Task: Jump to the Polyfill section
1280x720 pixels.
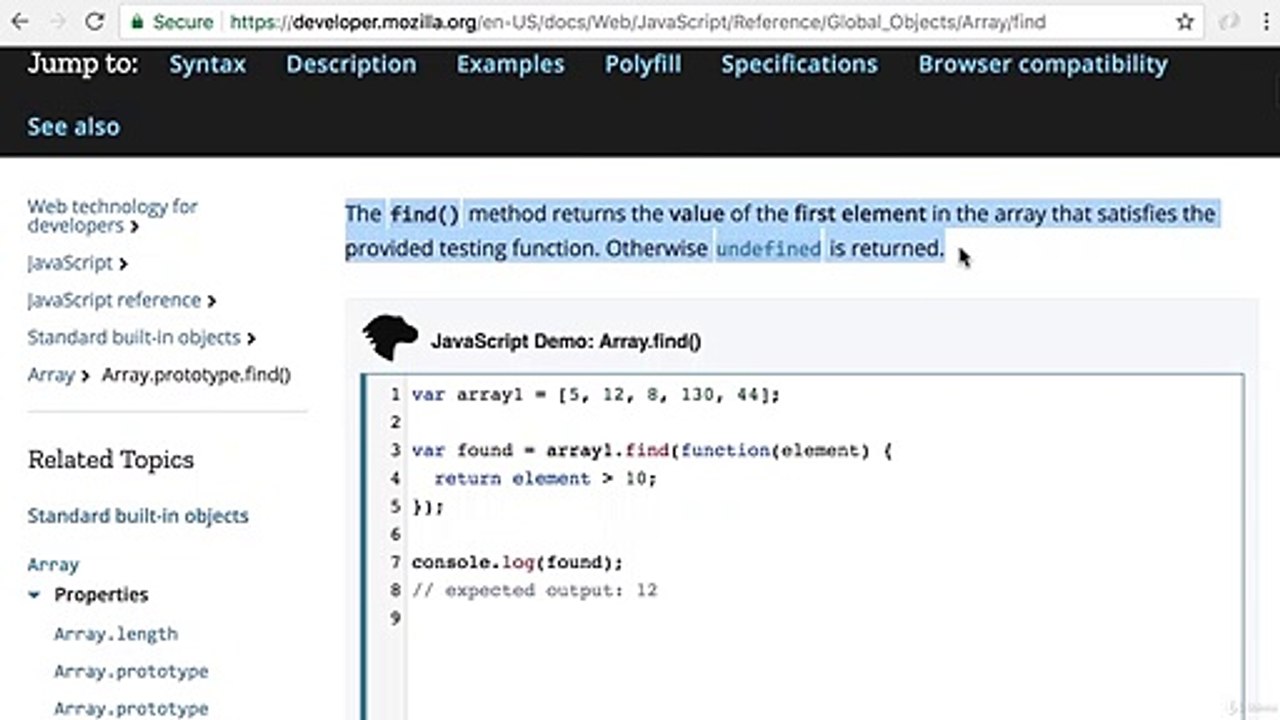Action: tap(643, 64)
